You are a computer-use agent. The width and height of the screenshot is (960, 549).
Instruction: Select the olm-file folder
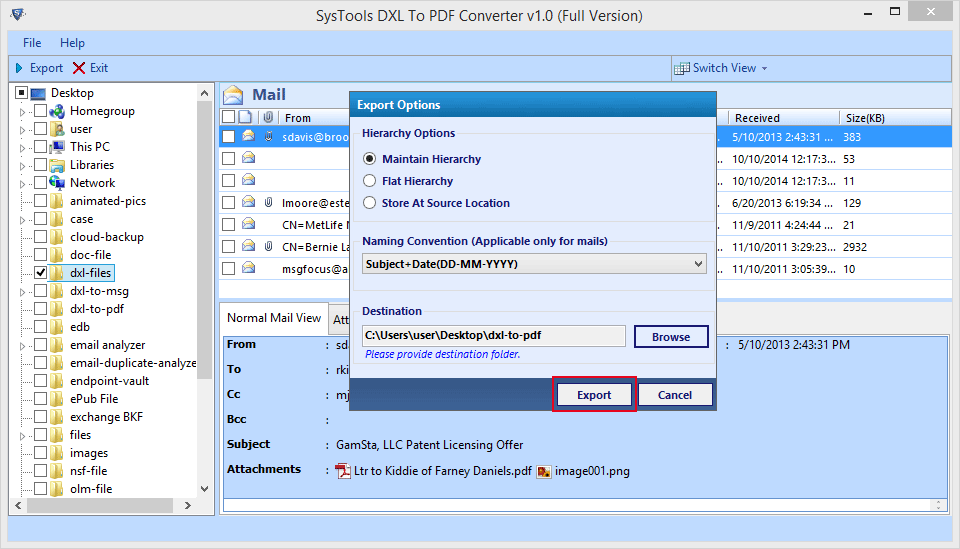coord(91,489)
